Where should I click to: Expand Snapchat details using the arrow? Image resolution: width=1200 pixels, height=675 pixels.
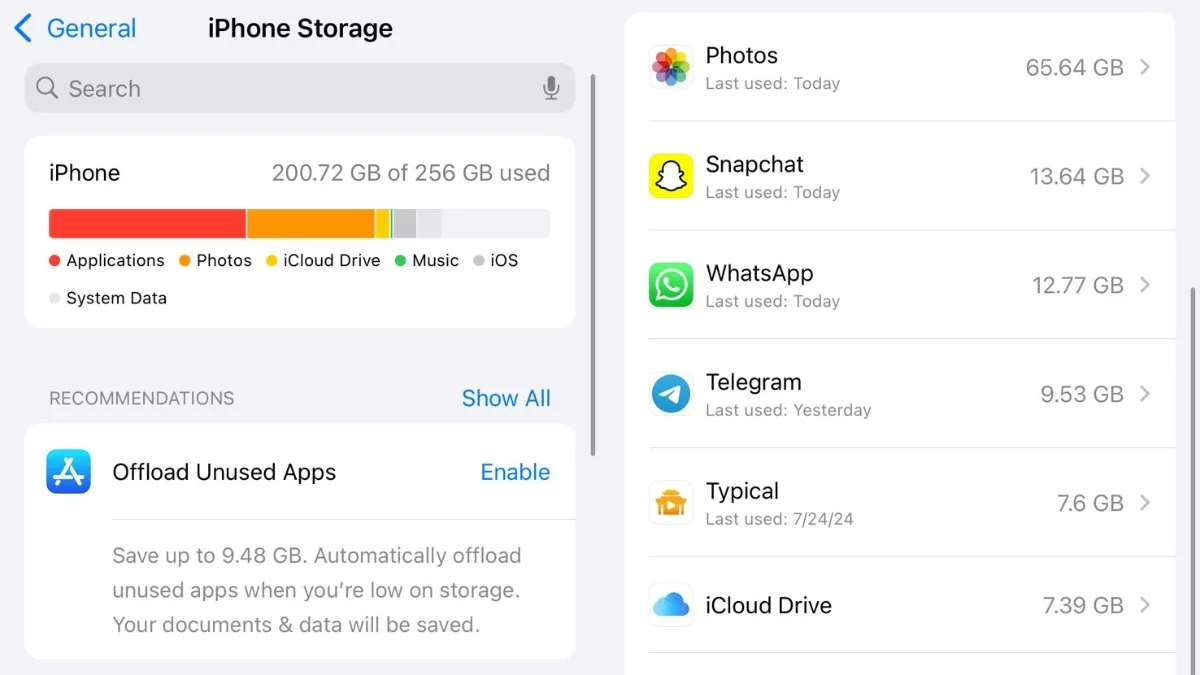(1144, 176)
